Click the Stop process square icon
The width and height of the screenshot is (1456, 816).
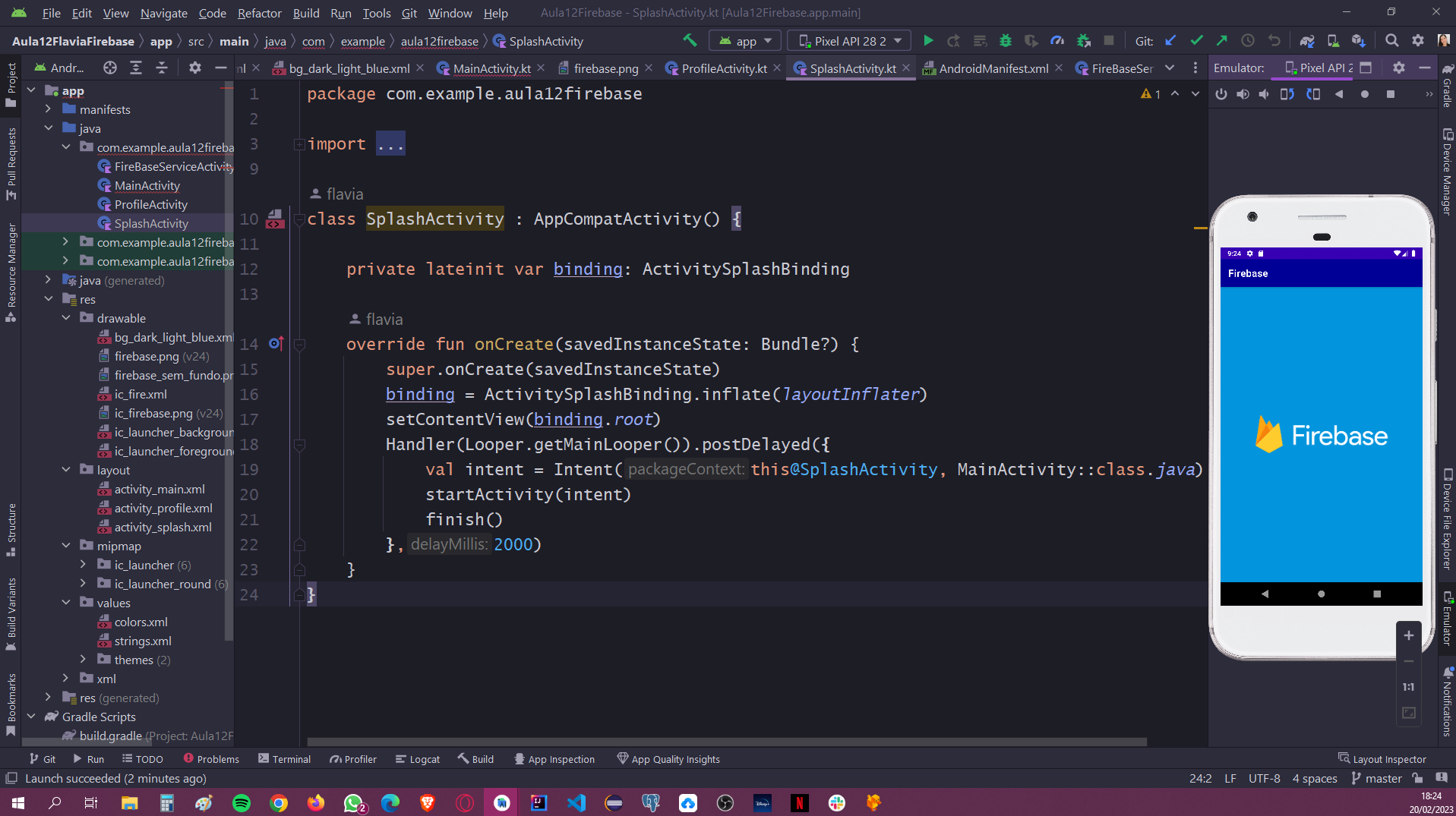click(1108, 40)
